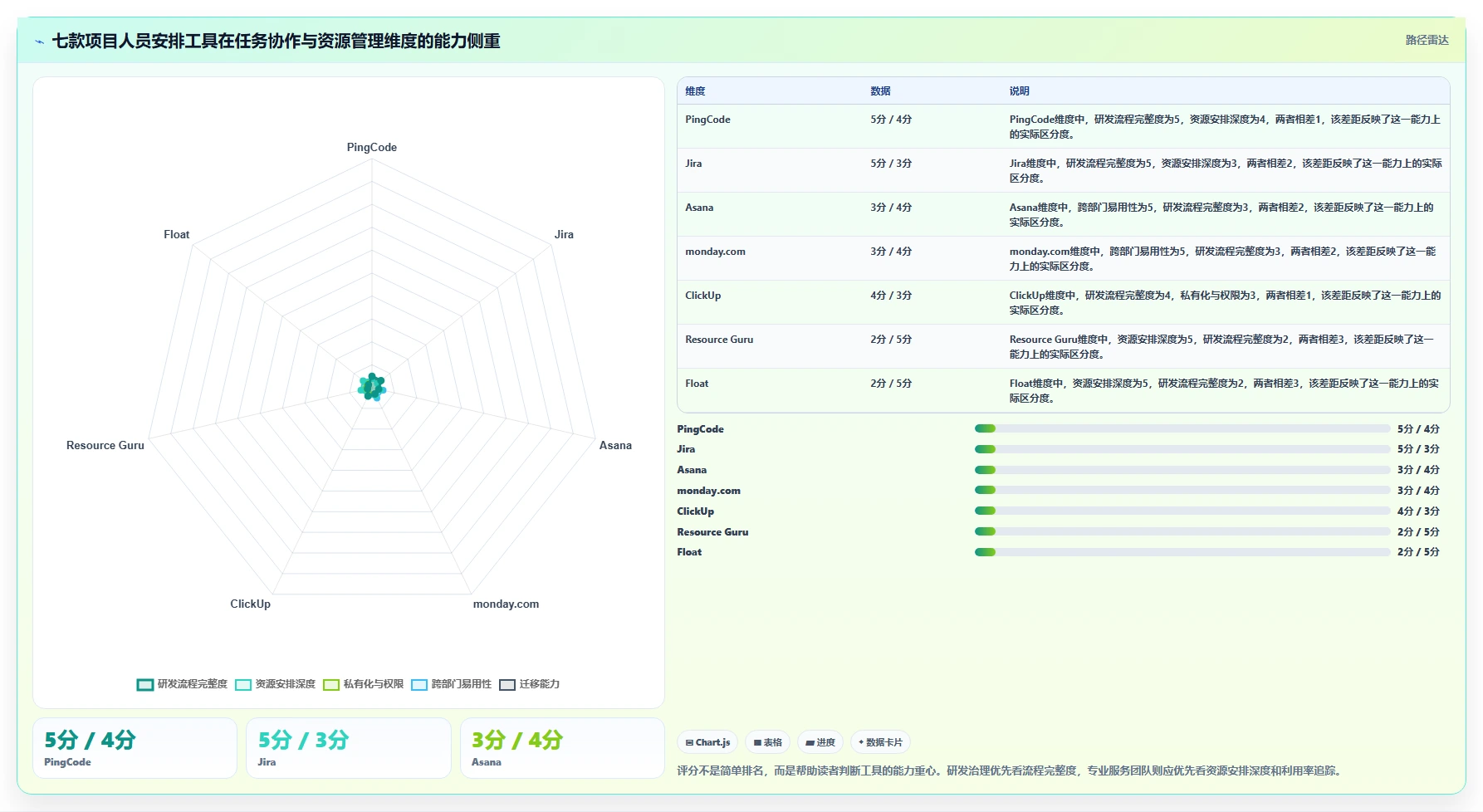Open the Jira 5分 / 3分 data card

tap(349, 748)
